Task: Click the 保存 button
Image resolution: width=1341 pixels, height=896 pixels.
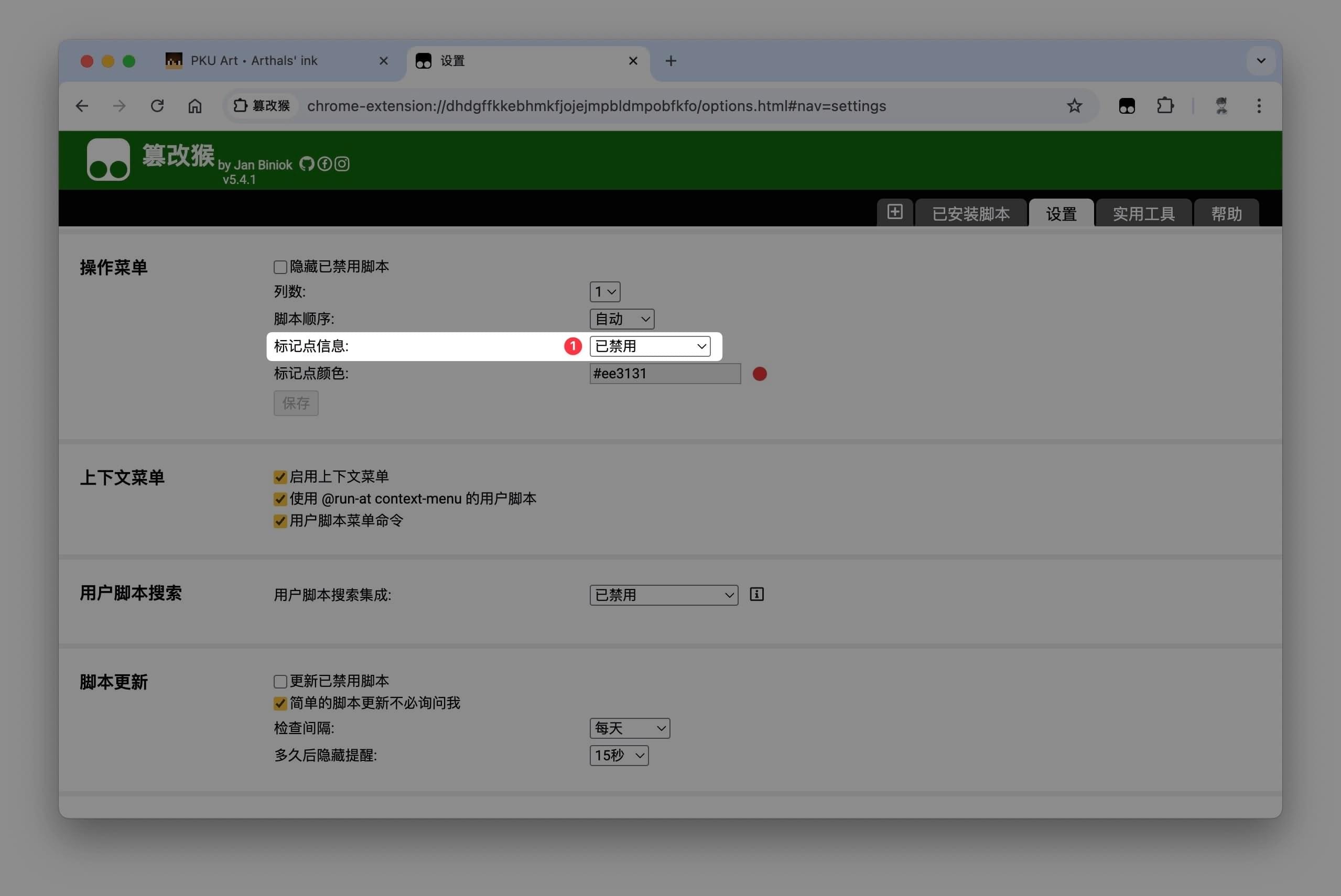Action: 296,403
